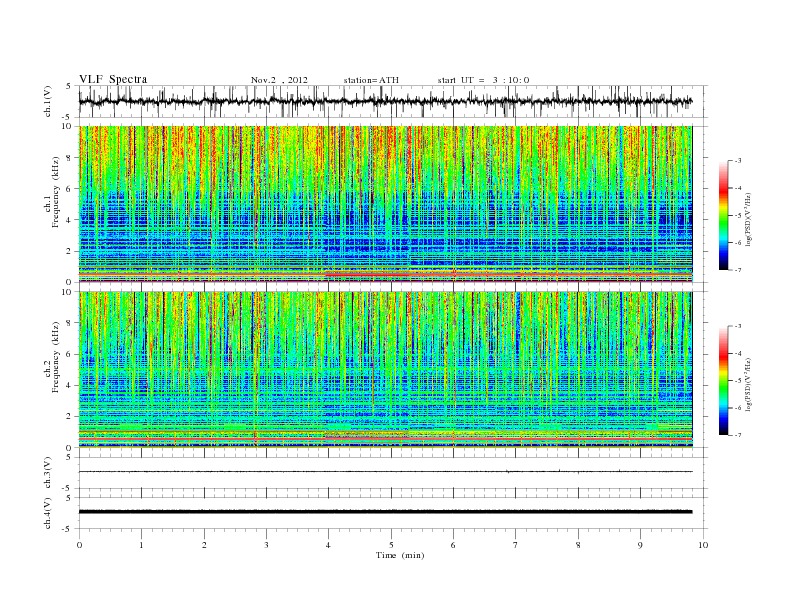Click the '4' tick on the time axis

328,545
